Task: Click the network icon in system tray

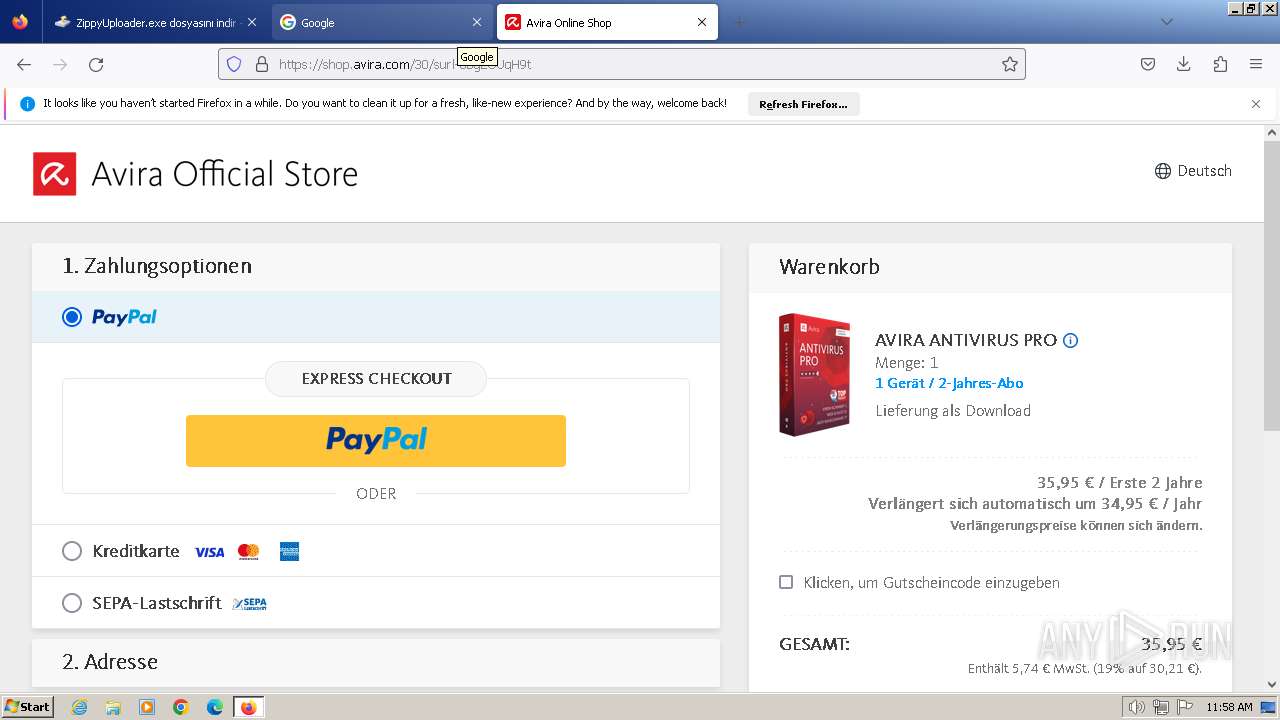Action: point(1160,707)
